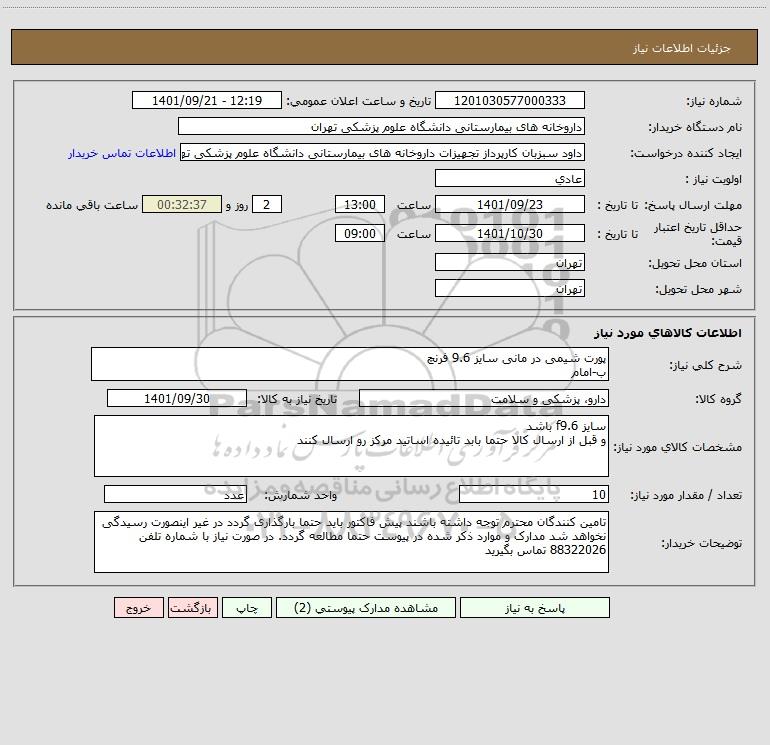Open اطلاعات تماس خریدار link
The width and height of the screenshot is (770, 745).
pyautogui.click(x=122, y=153)
